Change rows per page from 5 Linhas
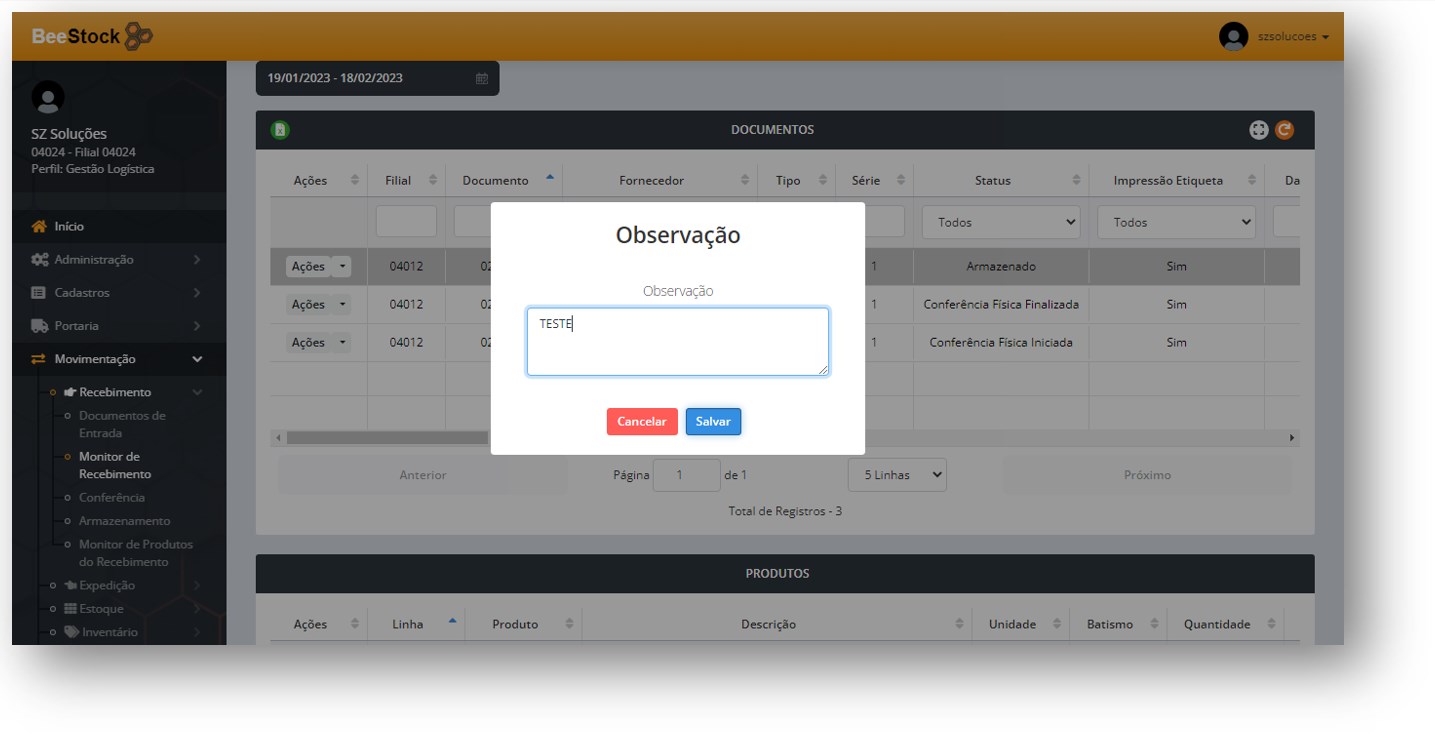This screenshot has width=1435, height=734. tap(897, 475)
